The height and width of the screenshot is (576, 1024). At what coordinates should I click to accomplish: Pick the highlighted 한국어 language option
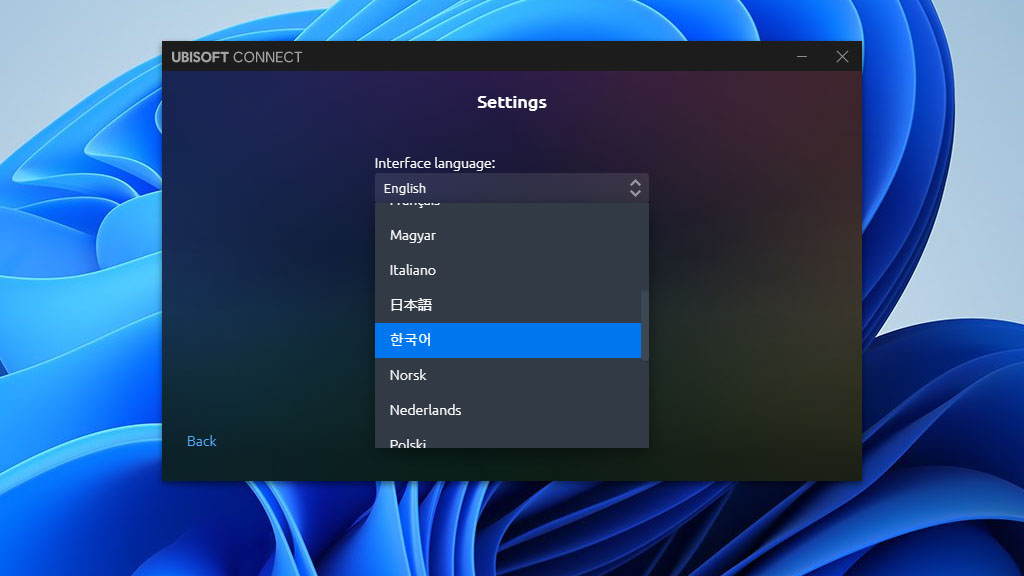[x=508, y=340]
